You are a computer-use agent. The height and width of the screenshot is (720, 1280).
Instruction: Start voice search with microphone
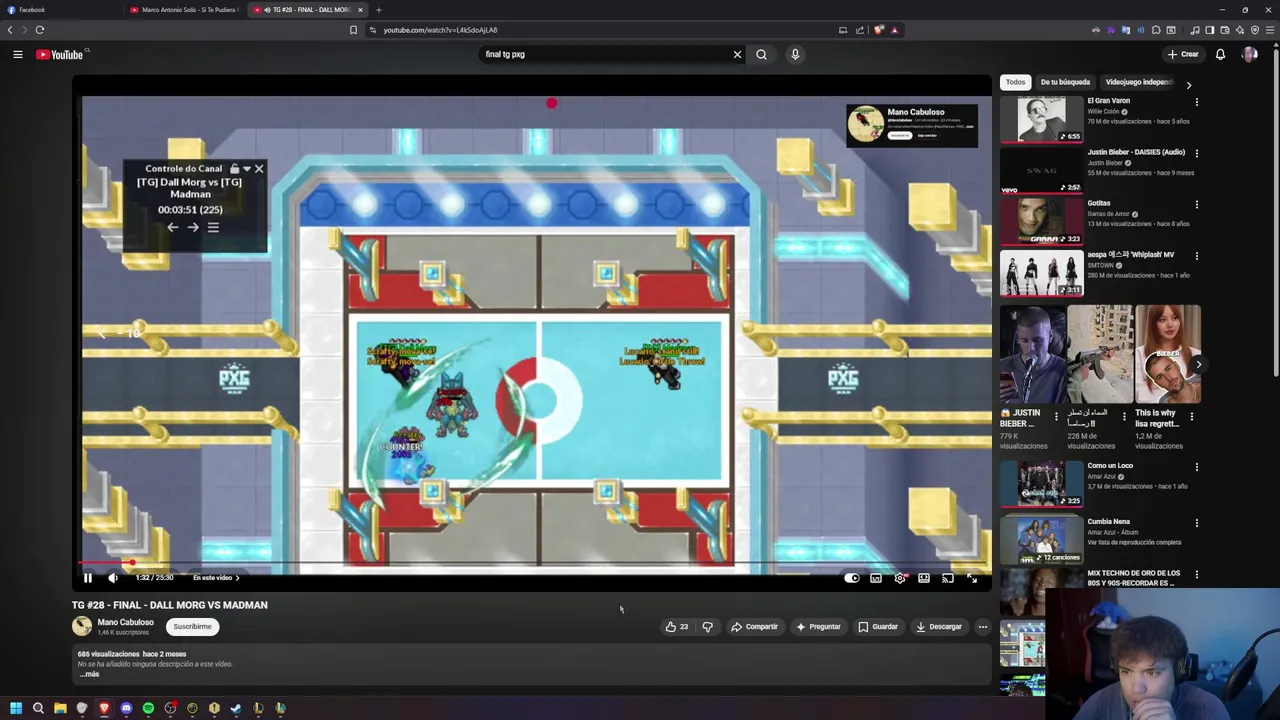[795, 55]
